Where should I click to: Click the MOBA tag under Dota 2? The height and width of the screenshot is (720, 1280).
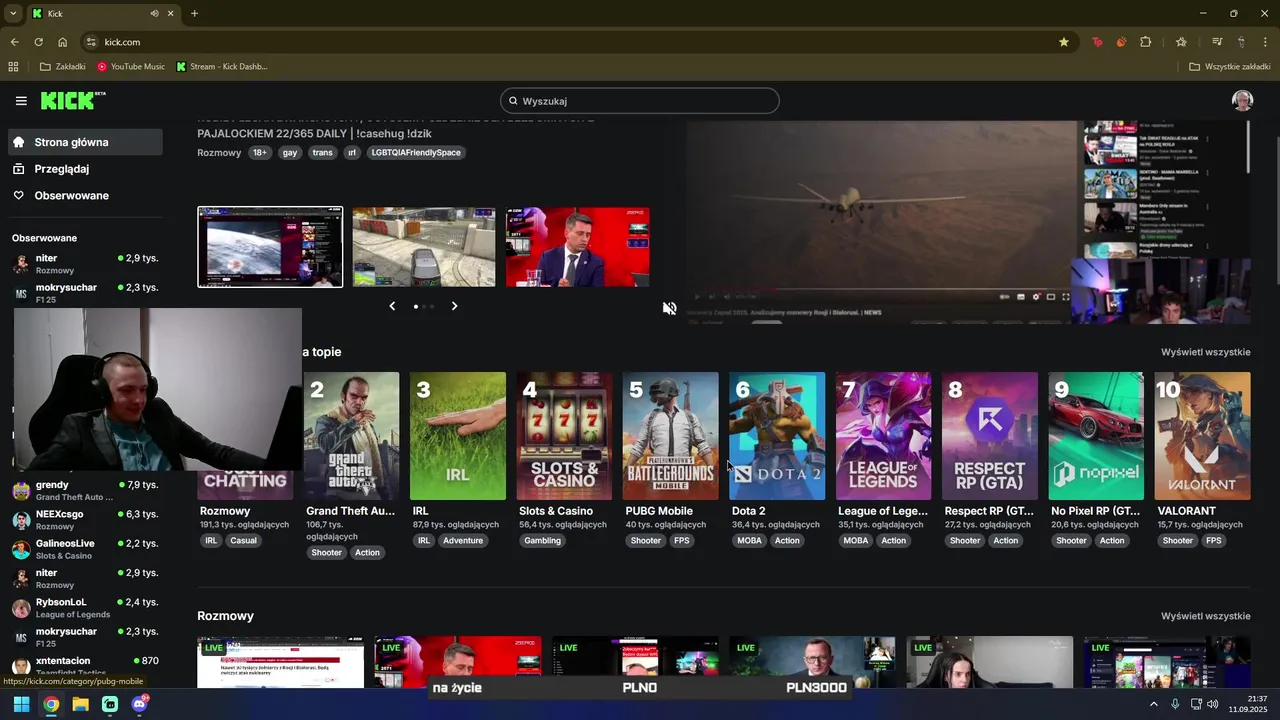[749, 541]
